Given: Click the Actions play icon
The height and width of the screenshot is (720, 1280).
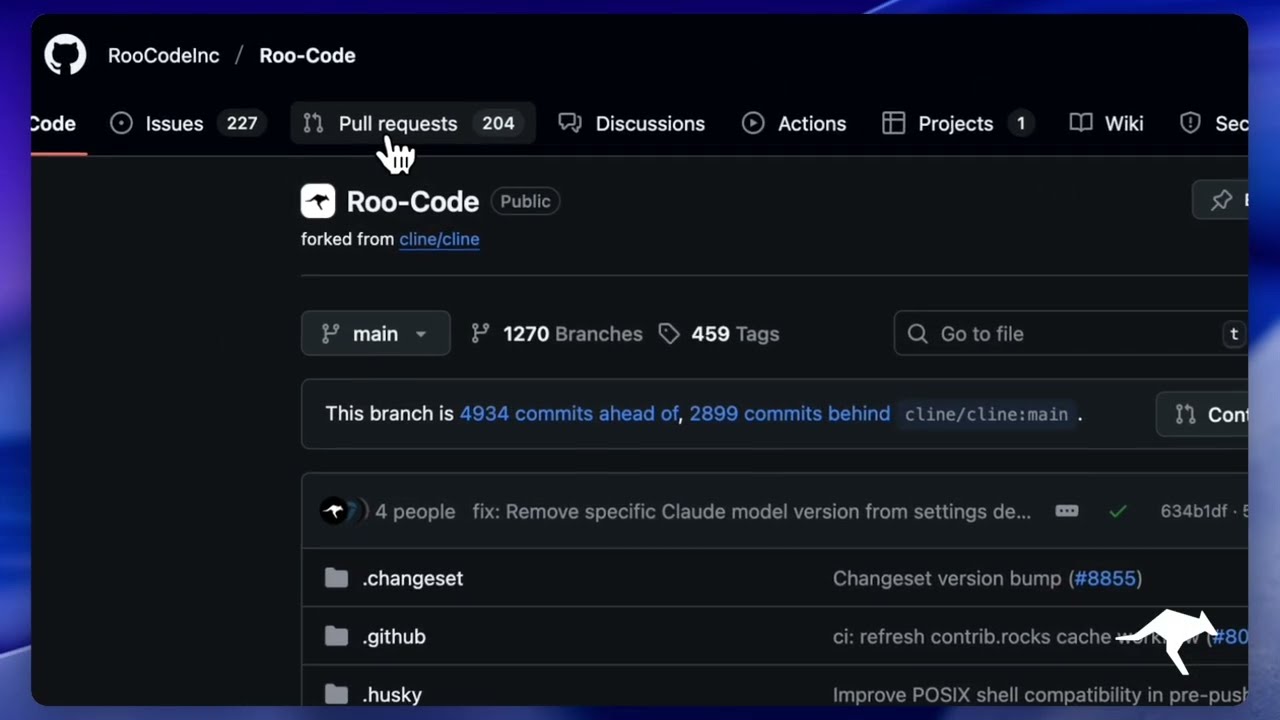Looking at the screenshot, I should point(753,123).
